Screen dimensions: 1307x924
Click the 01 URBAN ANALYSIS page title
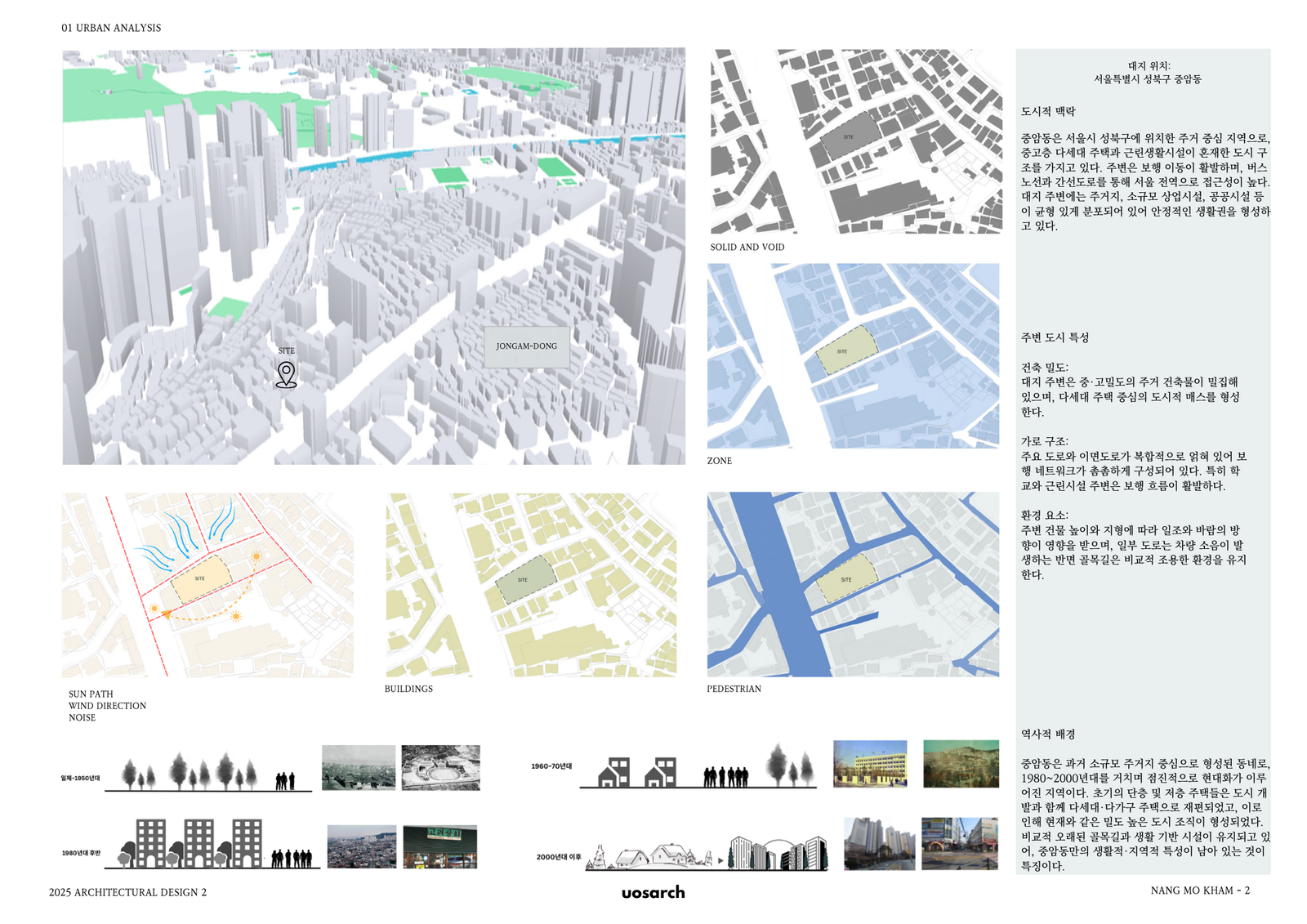click(x=111, y=28)
